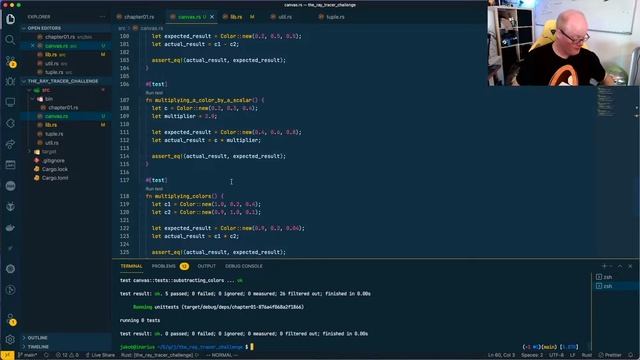Click UTF-8 encoding in status bar

(x=556, y=355)
